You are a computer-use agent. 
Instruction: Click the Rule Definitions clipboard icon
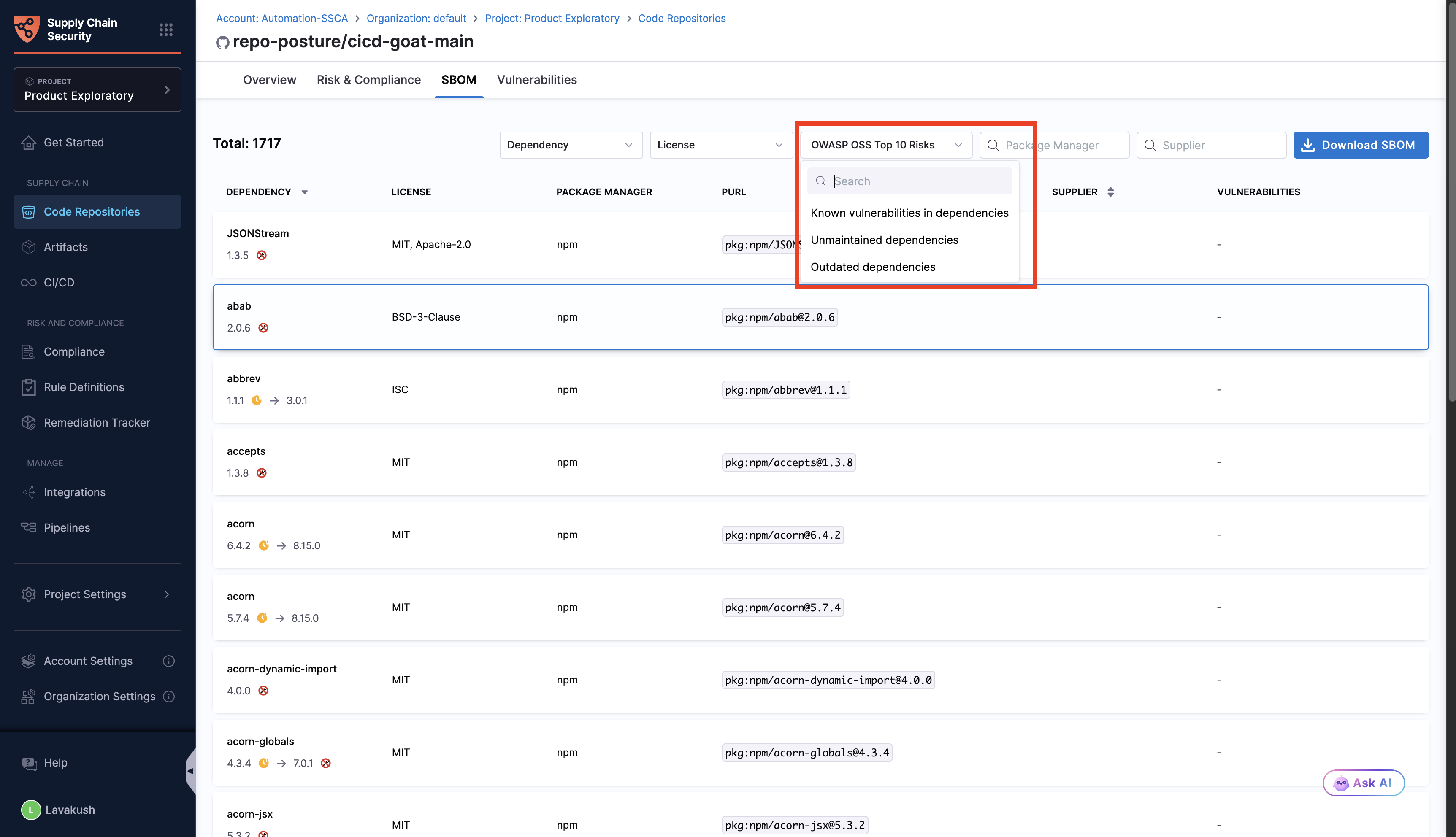tap(29, 387)
